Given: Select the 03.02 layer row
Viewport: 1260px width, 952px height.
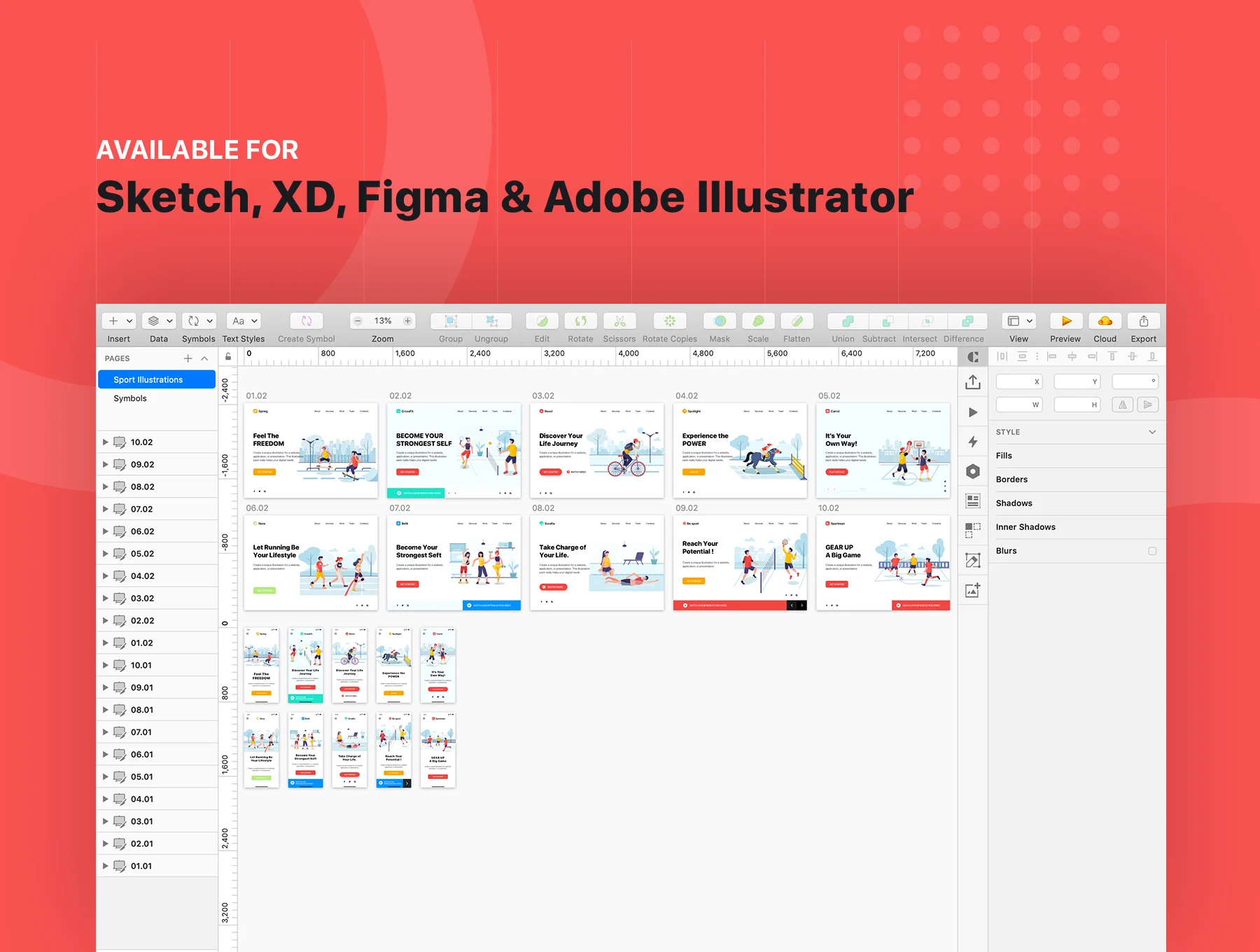Looking at the screenshot, I should [157, 598].
